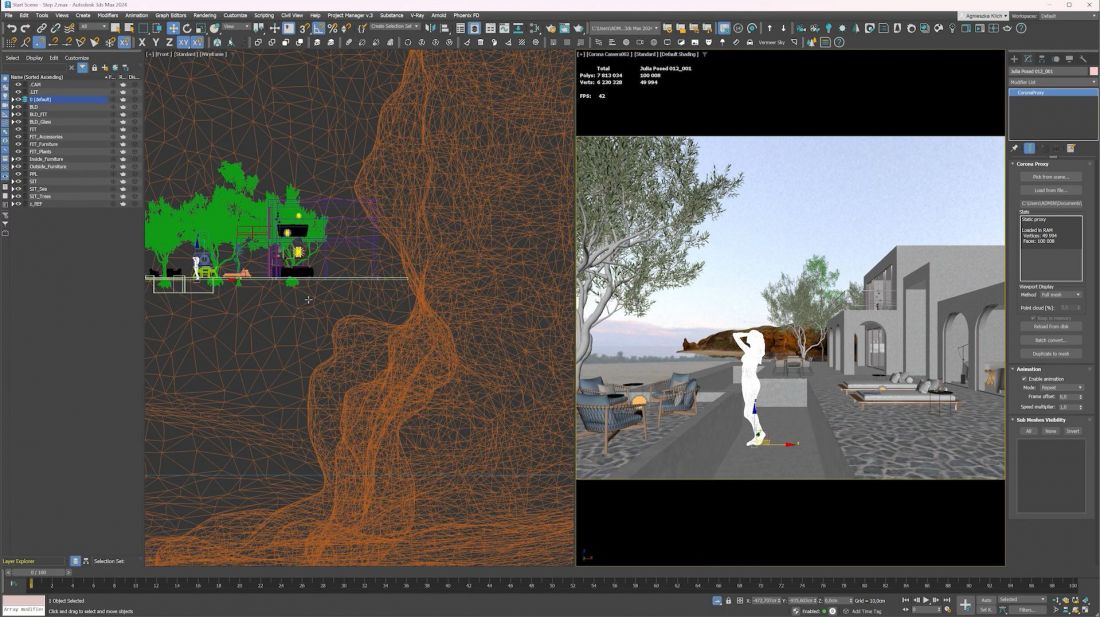1100x617 pixels.
Task: Click the pin stack icon
Action: [1014, 148]
